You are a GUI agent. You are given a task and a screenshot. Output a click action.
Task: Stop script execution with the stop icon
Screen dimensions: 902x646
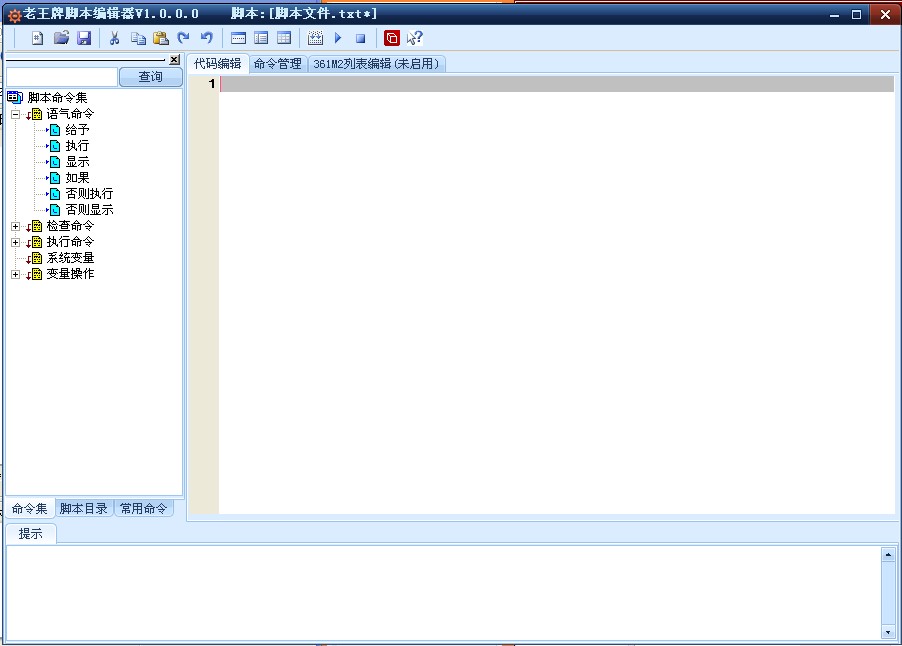point(360,38)
